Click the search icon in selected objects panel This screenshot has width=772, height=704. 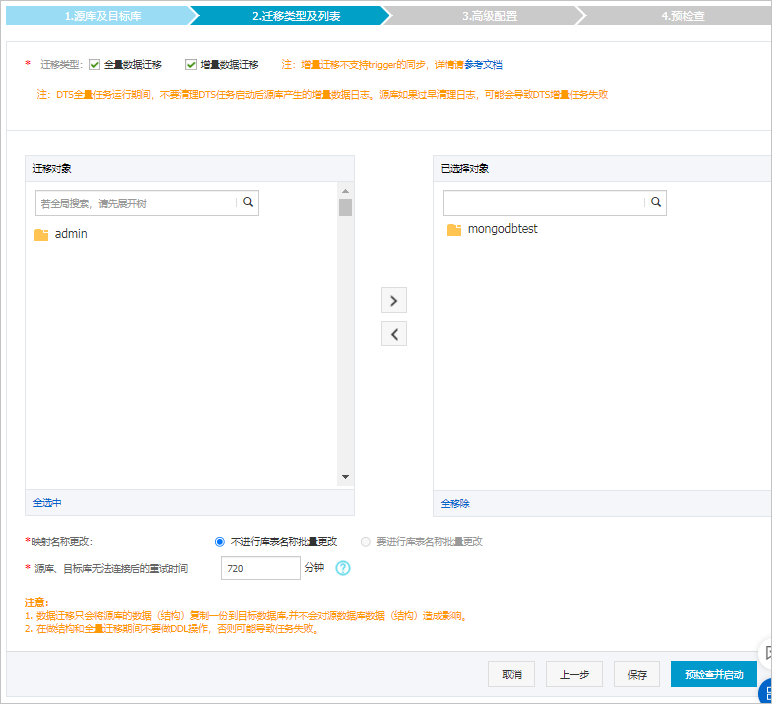(656, 202)
